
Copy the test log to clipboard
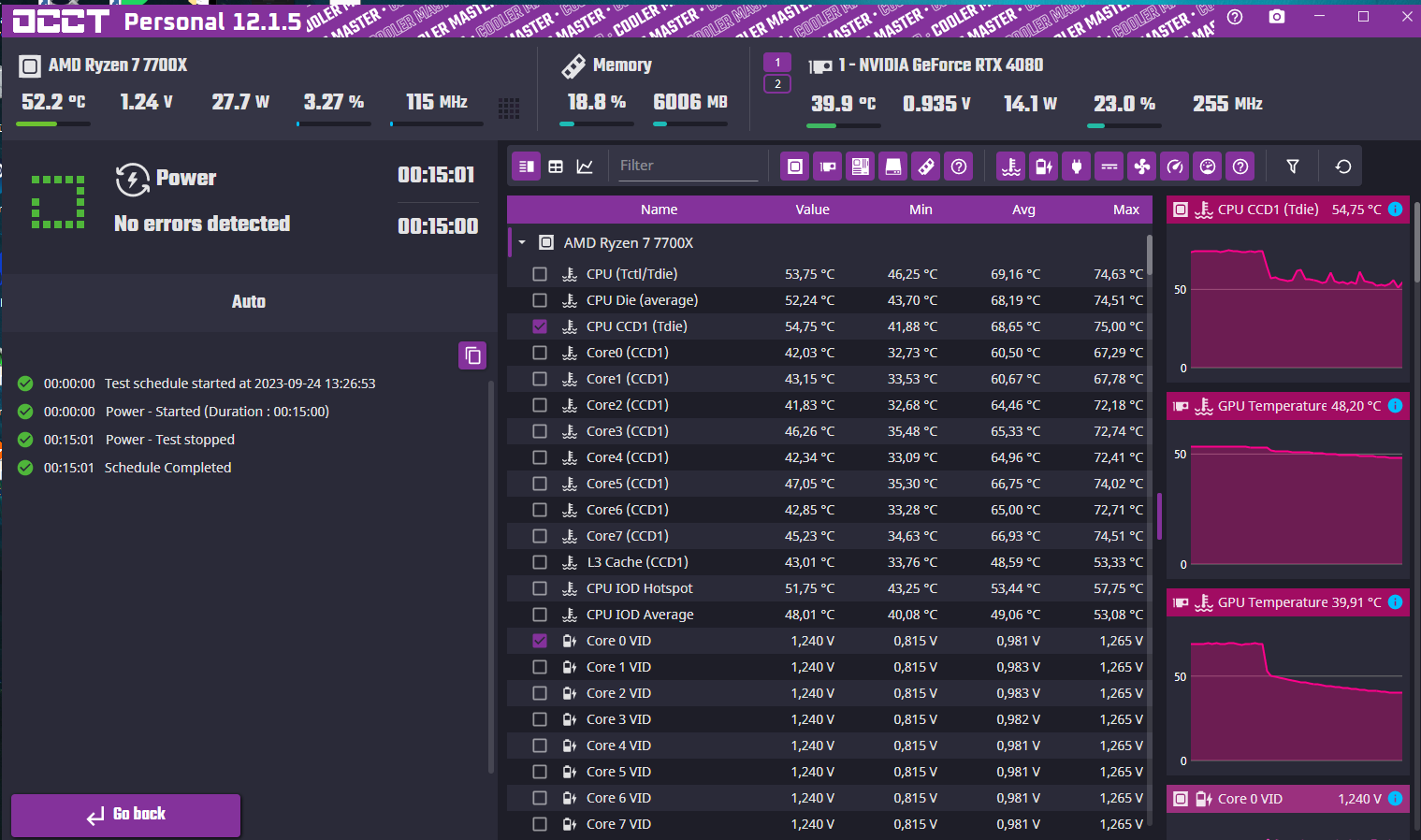472,355
